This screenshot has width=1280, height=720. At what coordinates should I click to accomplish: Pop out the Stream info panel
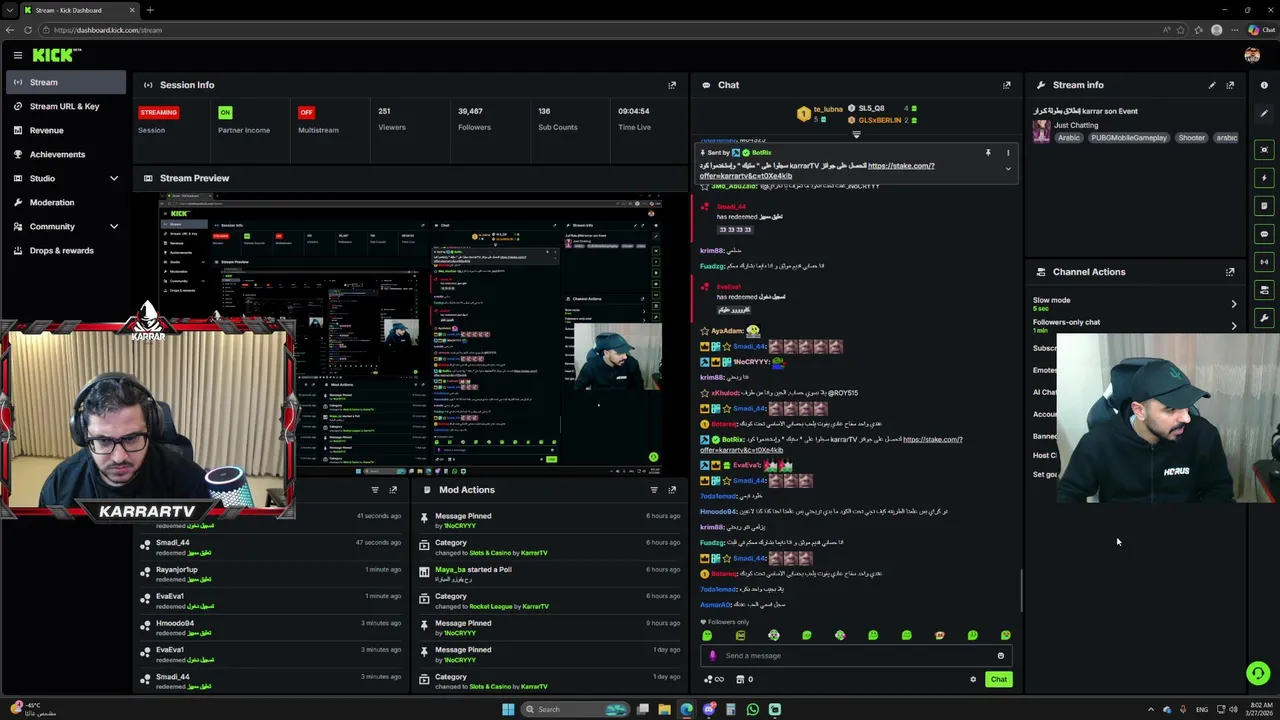1230,85
